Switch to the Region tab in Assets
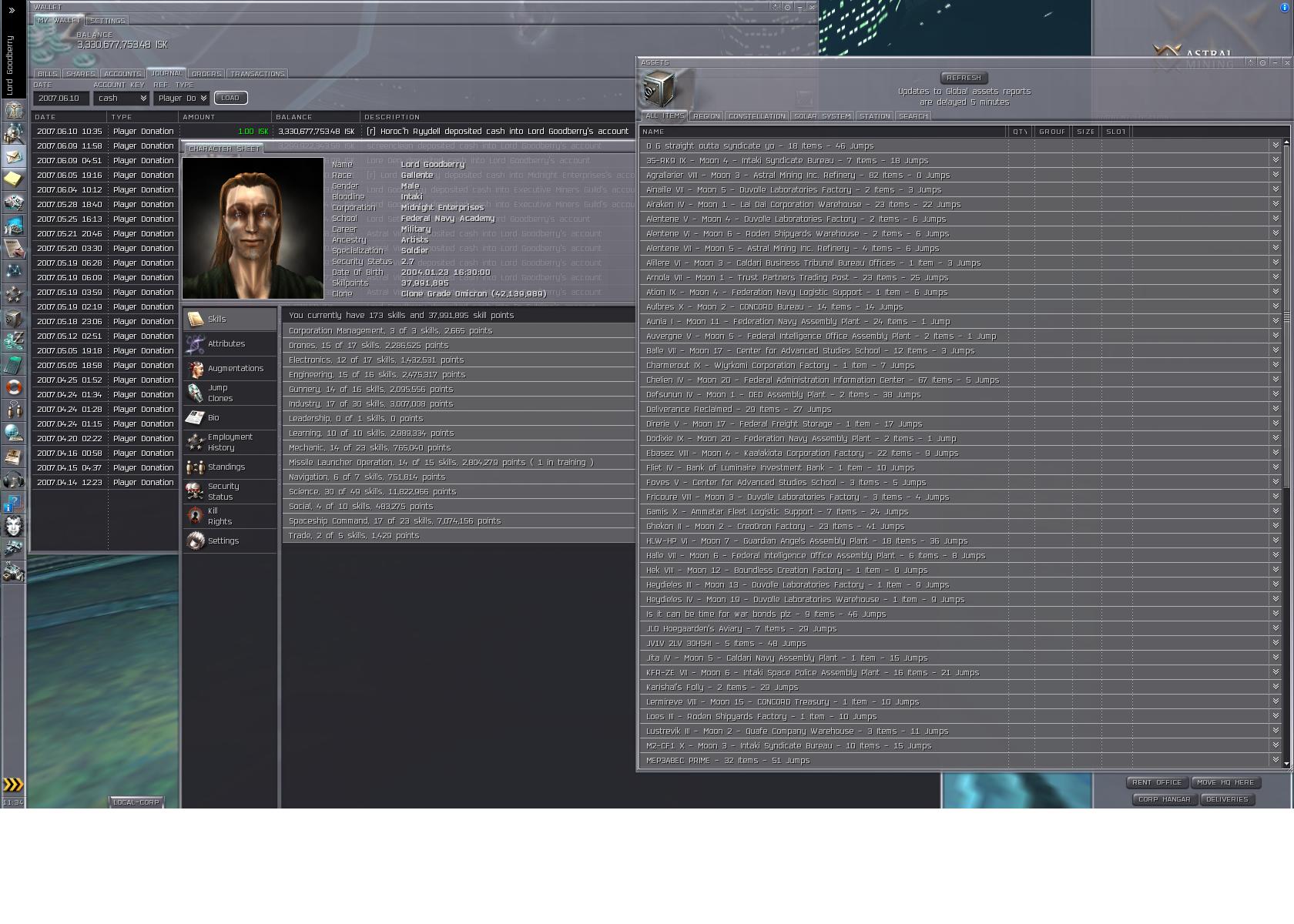The height and width of the screenshot is (924, 1294). [x=706, y=116]
